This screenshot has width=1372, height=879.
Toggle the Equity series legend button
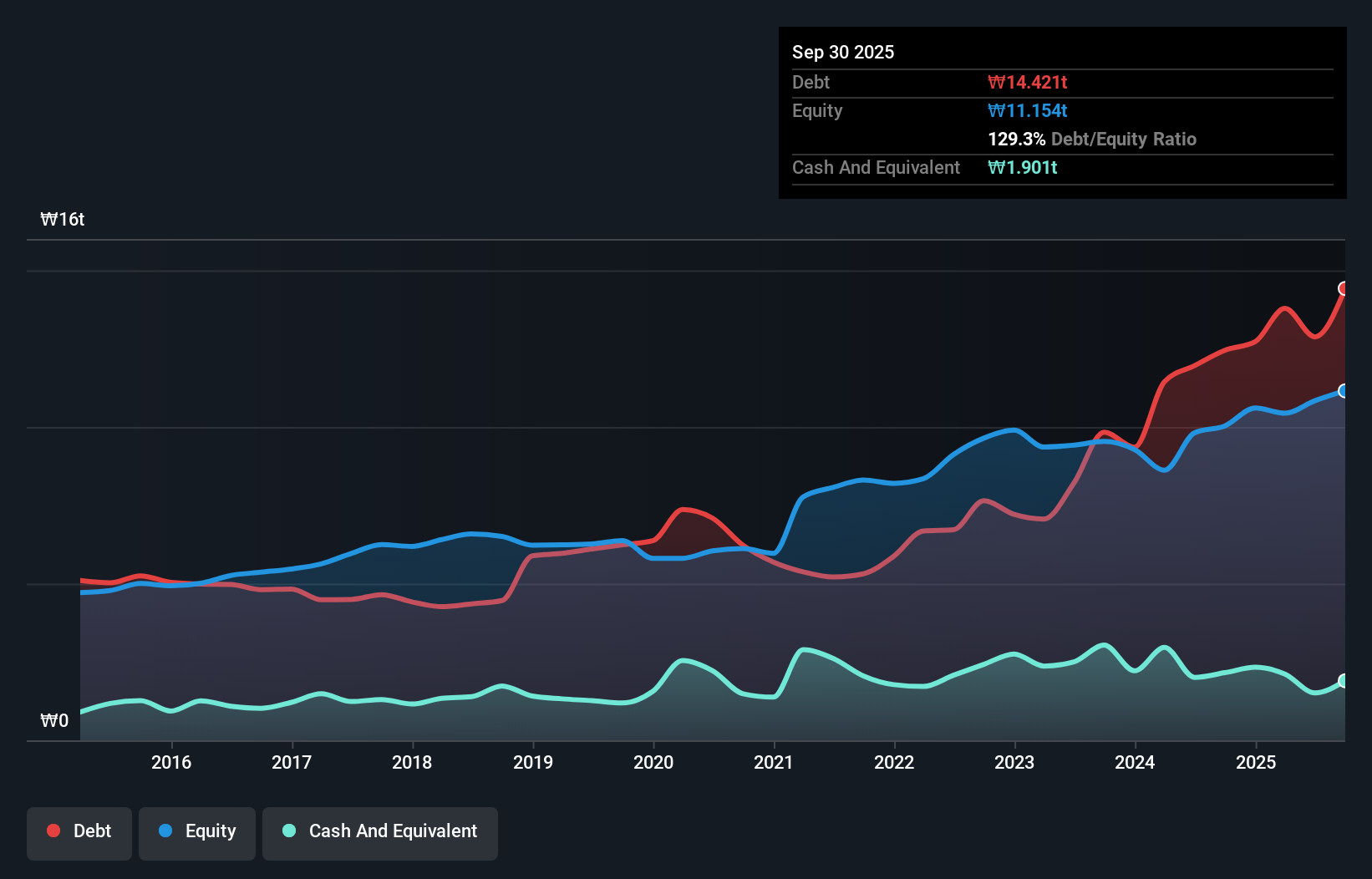point(197,833)
